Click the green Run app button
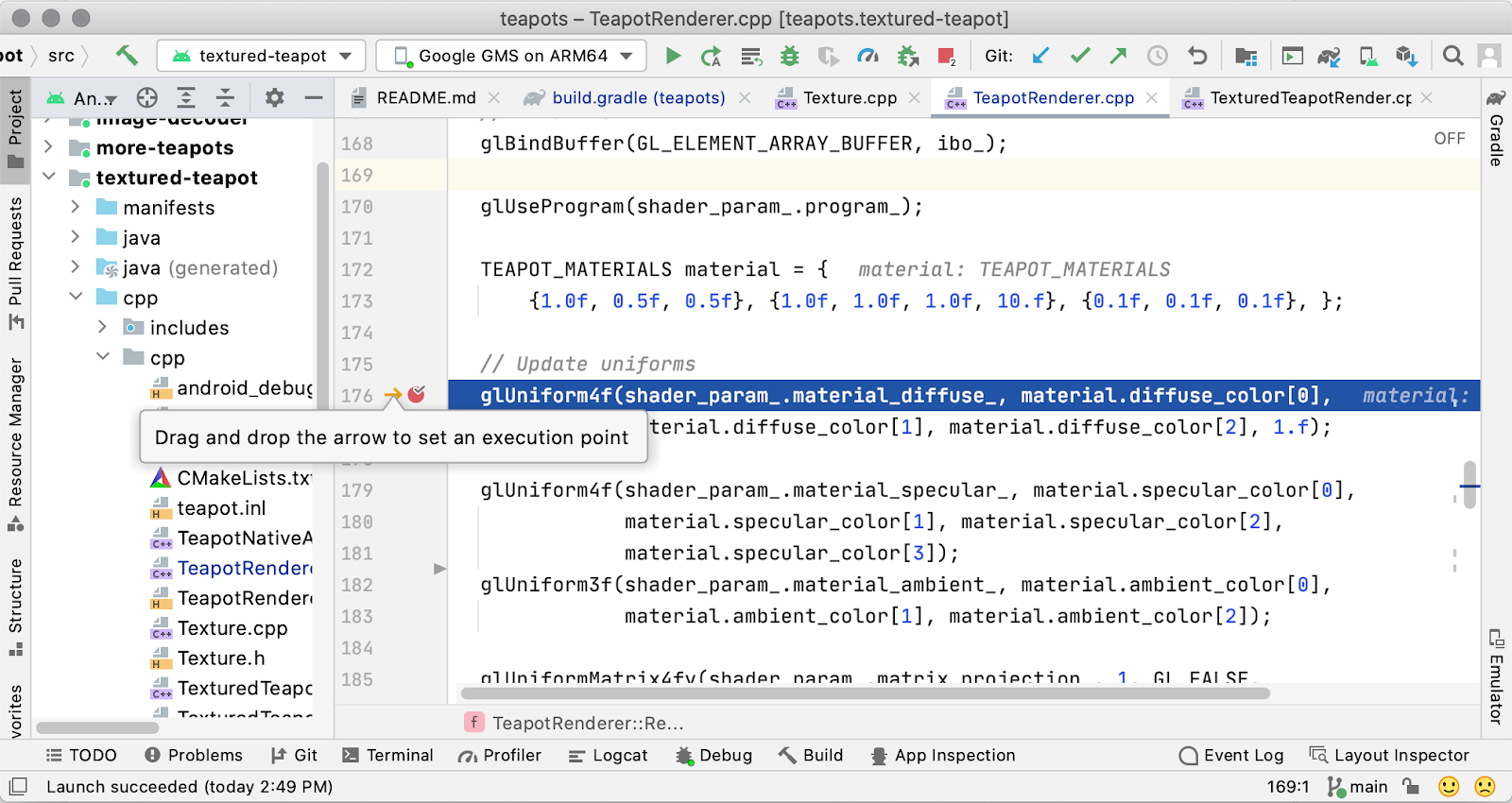 pyautogui.click(x=673, y=56)
